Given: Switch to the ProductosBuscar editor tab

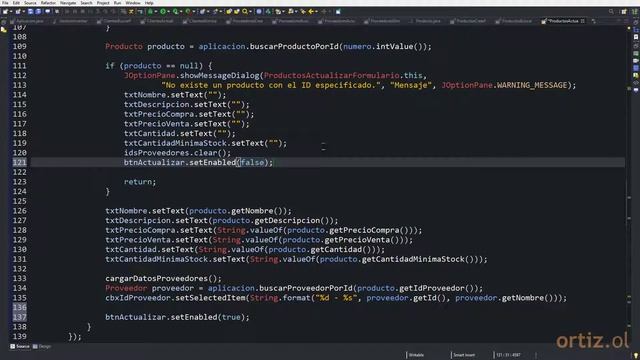Looking at the screenshot, I should (x=513, y=21).
